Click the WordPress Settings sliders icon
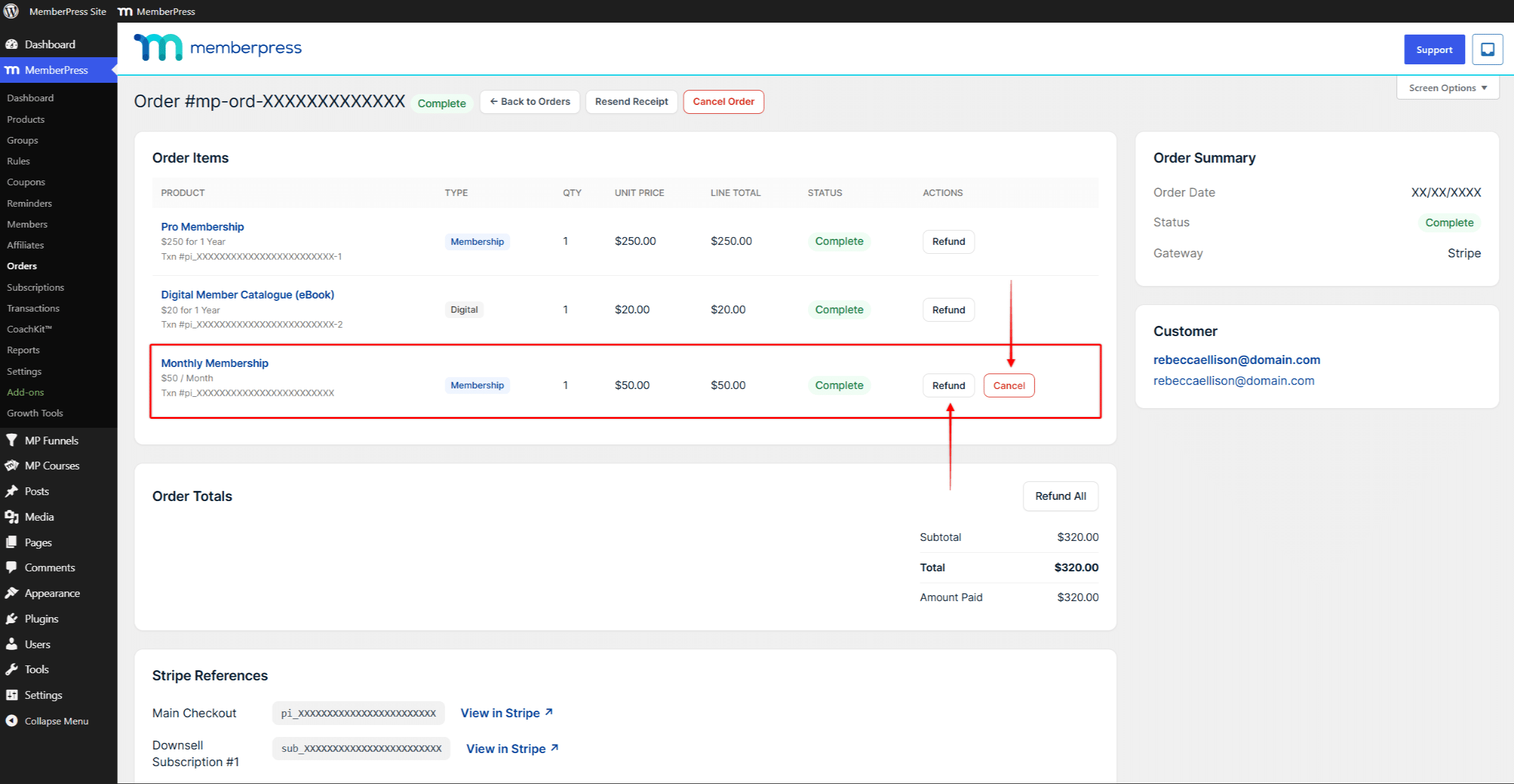Viewport: 1514px width, 784px height. [11, 695]
